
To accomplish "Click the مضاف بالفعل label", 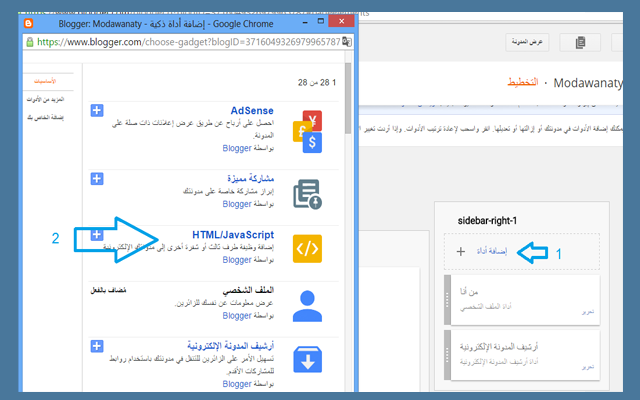I will tap(108, 290).
